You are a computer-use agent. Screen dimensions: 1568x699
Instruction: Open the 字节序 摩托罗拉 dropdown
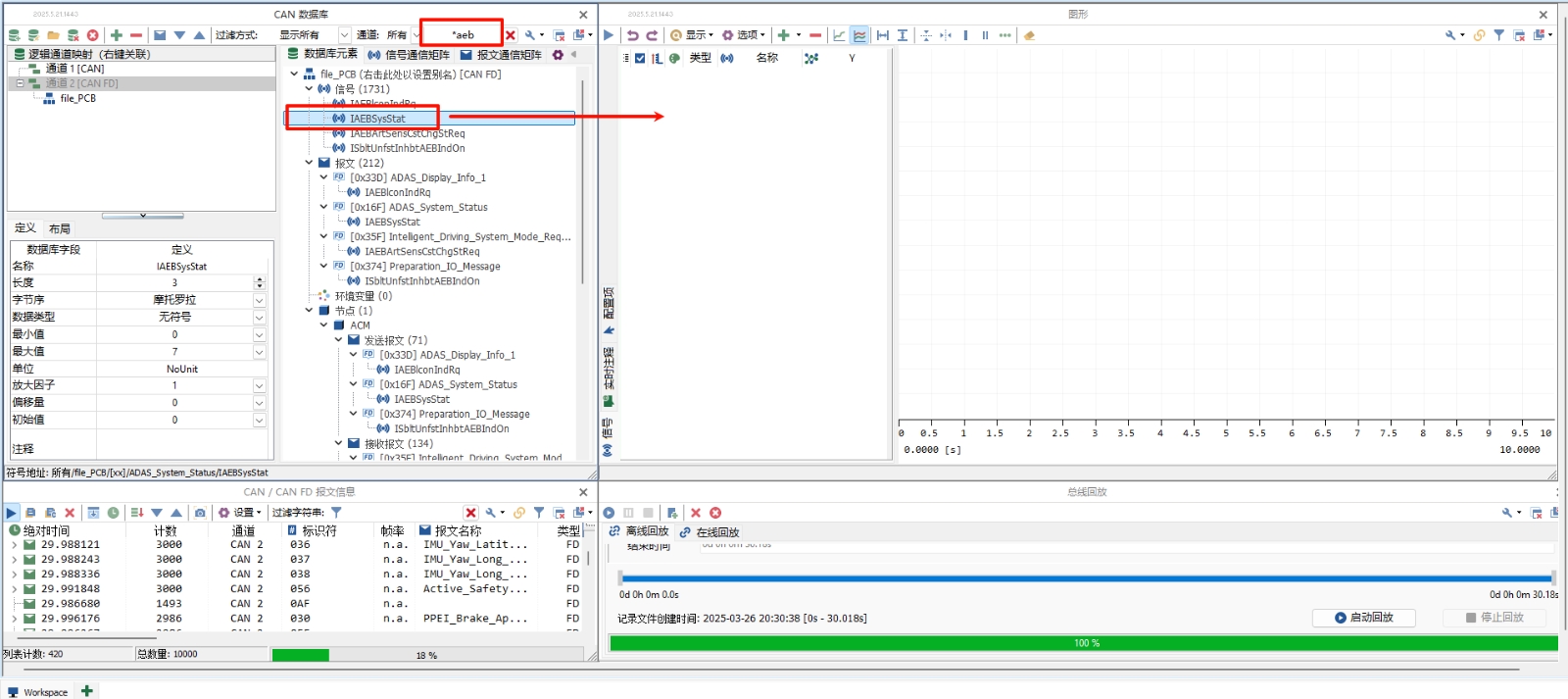click(x=260, y=300)
